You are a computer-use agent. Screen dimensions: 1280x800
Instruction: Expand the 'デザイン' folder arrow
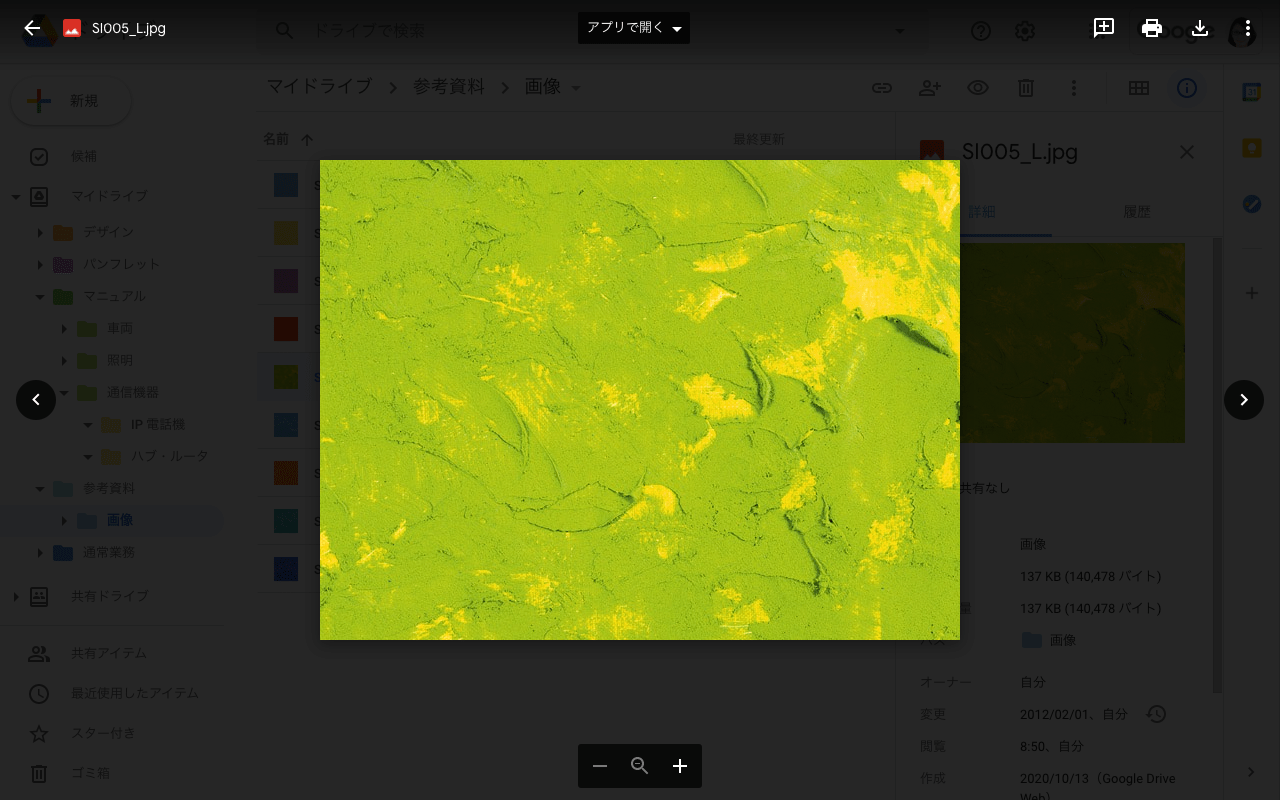pyautogui.click(x=40, y=232)
